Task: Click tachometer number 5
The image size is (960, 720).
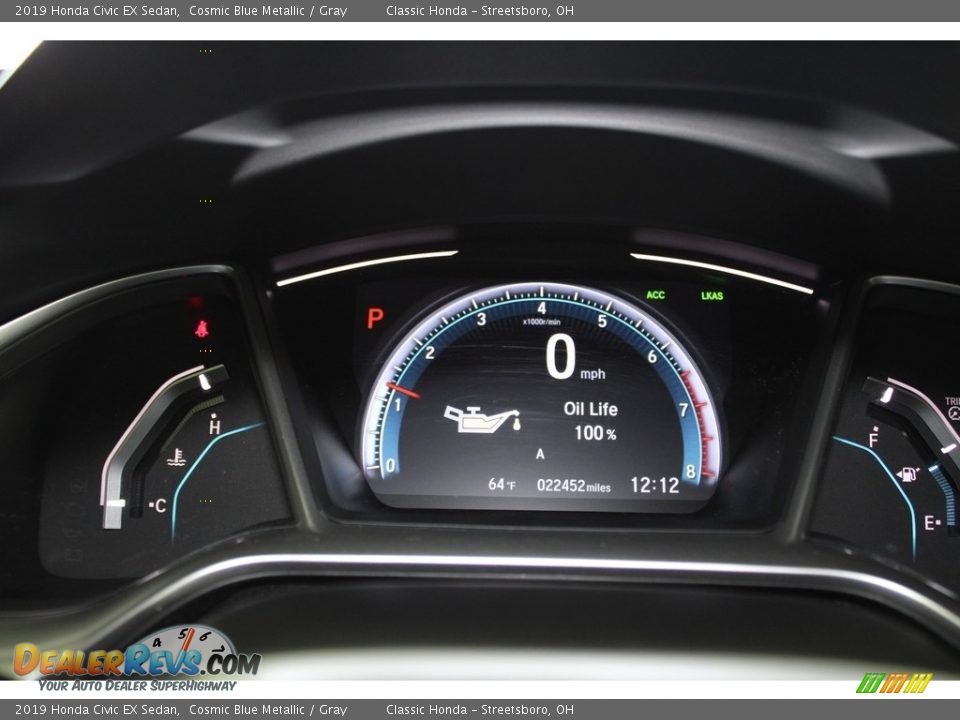Action: 602,321
